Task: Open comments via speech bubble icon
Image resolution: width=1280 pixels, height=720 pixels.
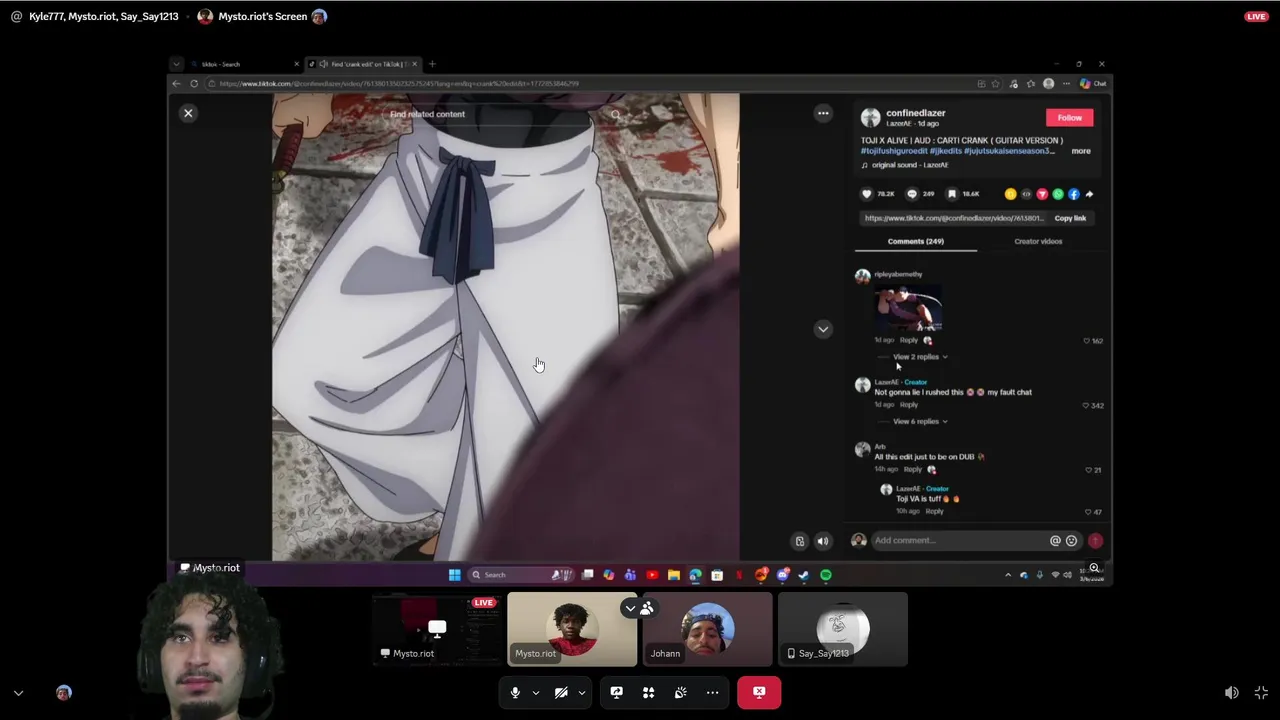Action: click(911, 194)
